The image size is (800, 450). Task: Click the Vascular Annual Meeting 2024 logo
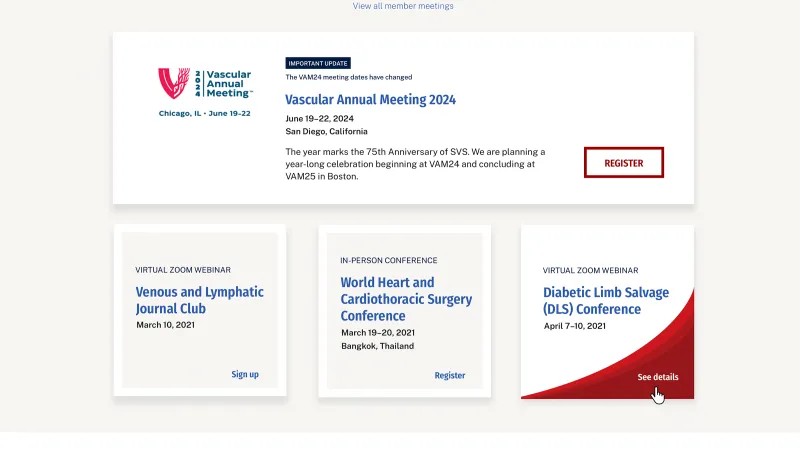205,92
